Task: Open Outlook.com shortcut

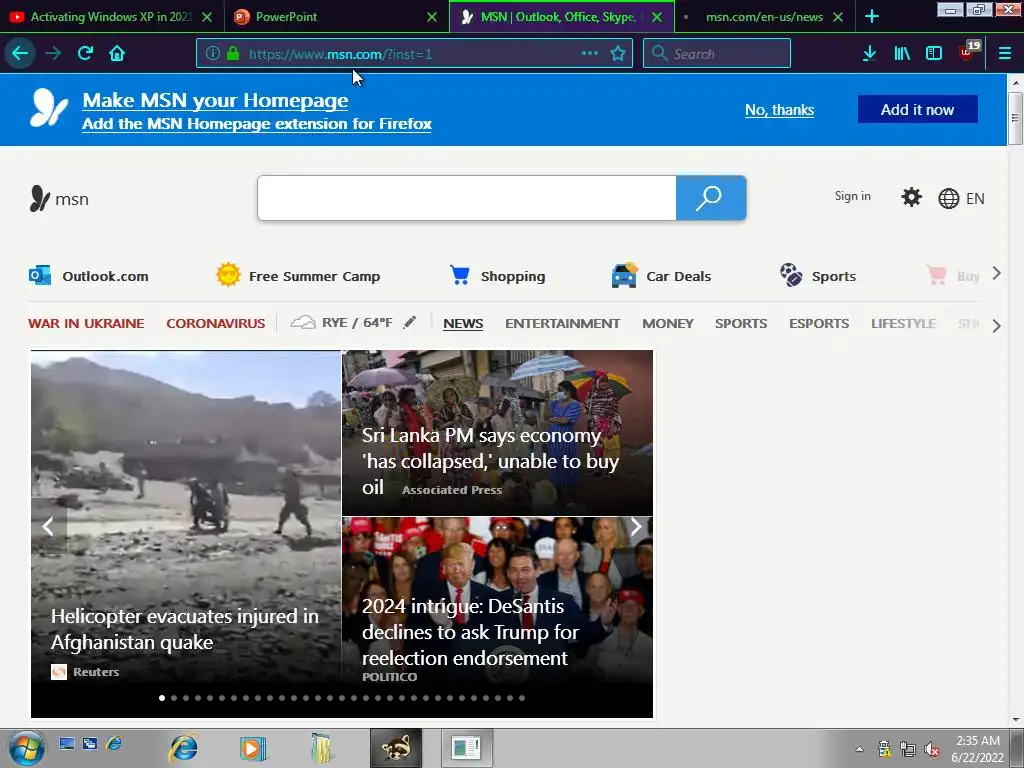Action: (89, 276)
